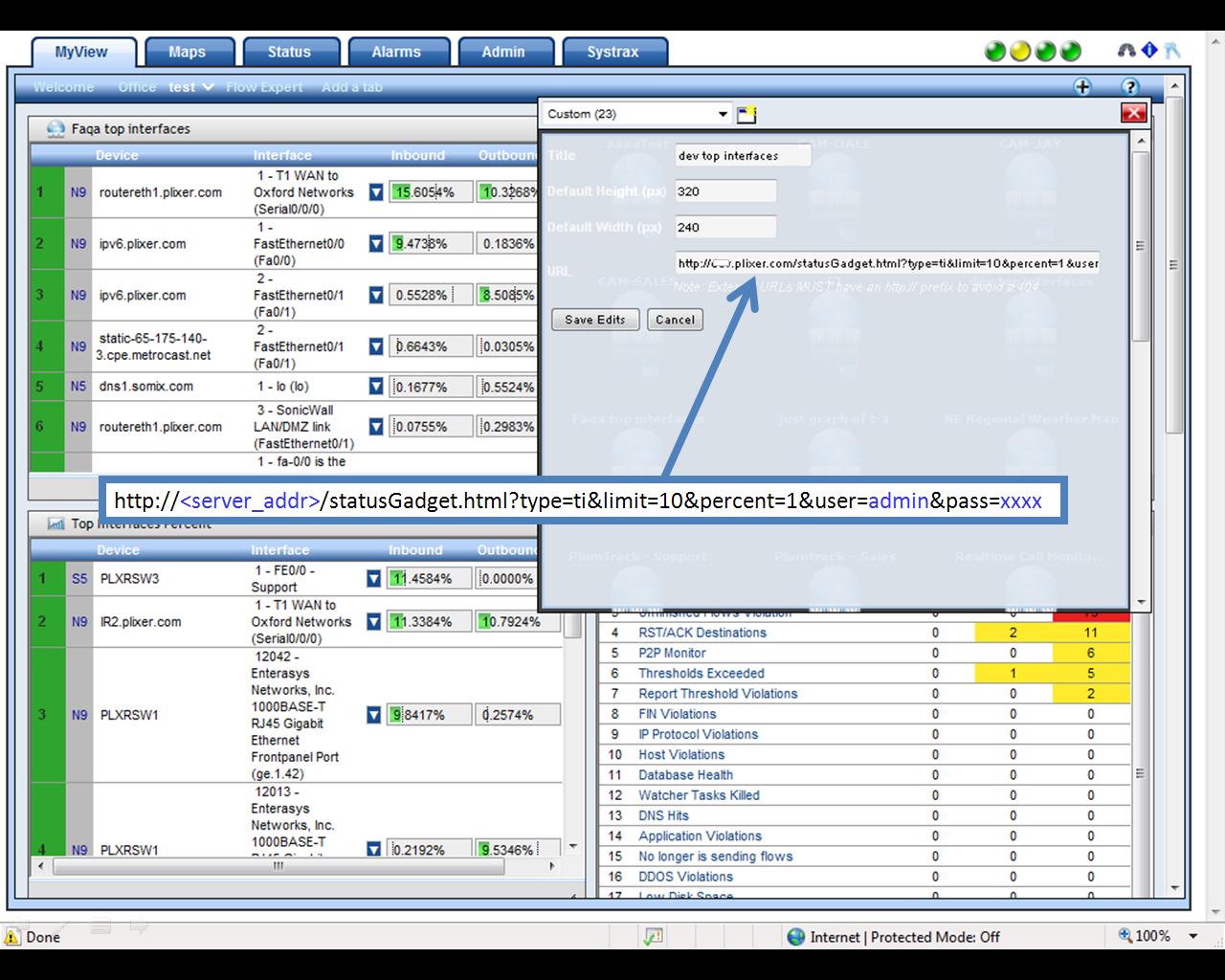Click the gadget dialog scroll-down arrow
Viewport: 1225px width, 980px height.
coord(1140,602)
